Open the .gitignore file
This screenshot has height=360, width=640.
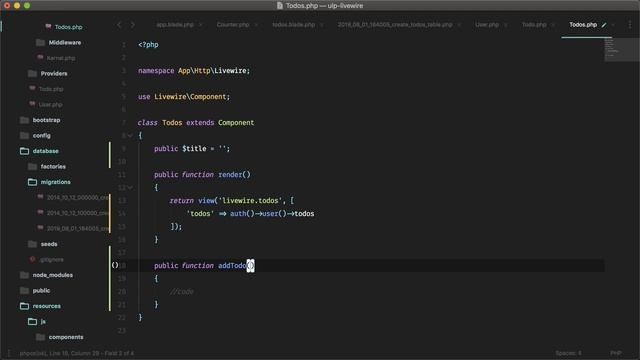[51, 260]
